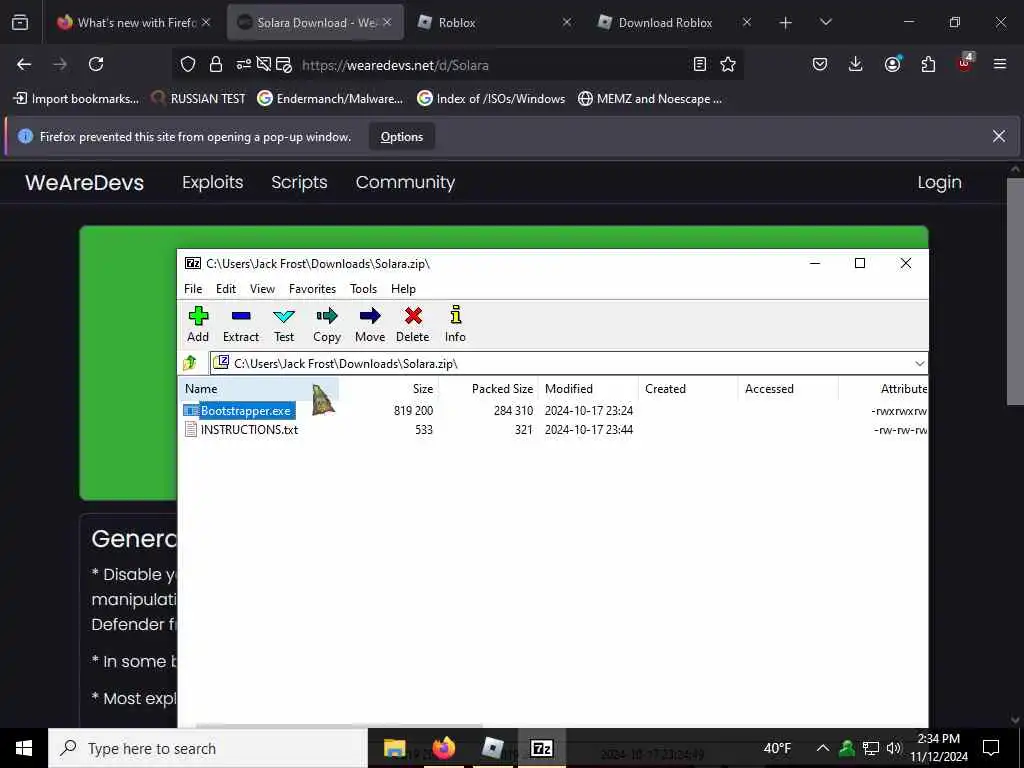Open the Firefox extensions puzzle icon
Viewport: 1024px width, 768px height.
(928, 64)
